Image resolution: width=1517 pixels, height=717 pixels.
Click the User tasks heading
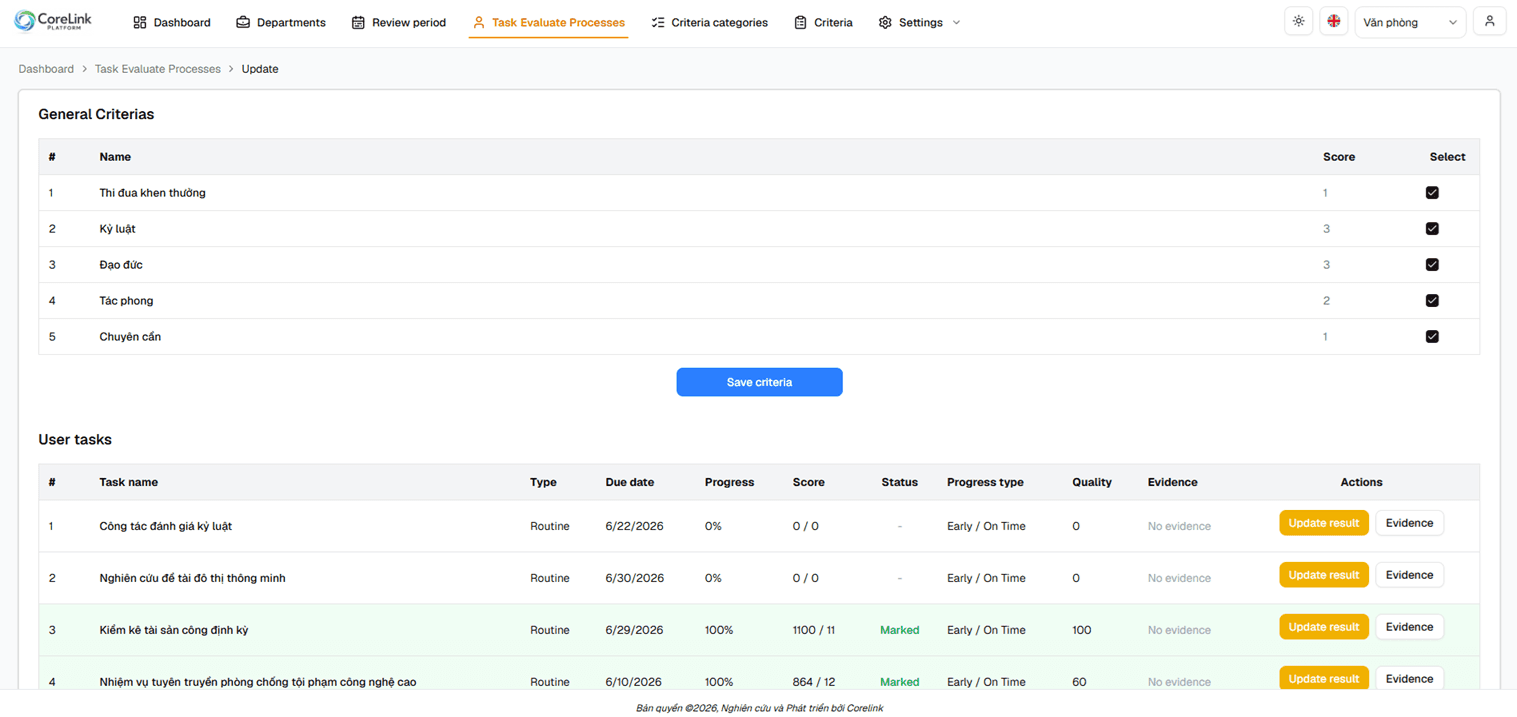(x=75, y=439)
